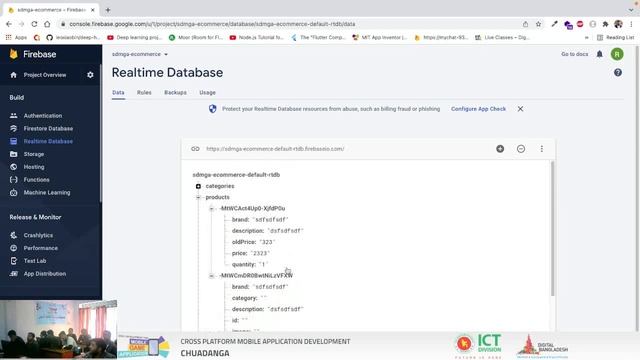Switch to the Data tab
The height and width of the screenshot is (360, 640).
(118, 93)
